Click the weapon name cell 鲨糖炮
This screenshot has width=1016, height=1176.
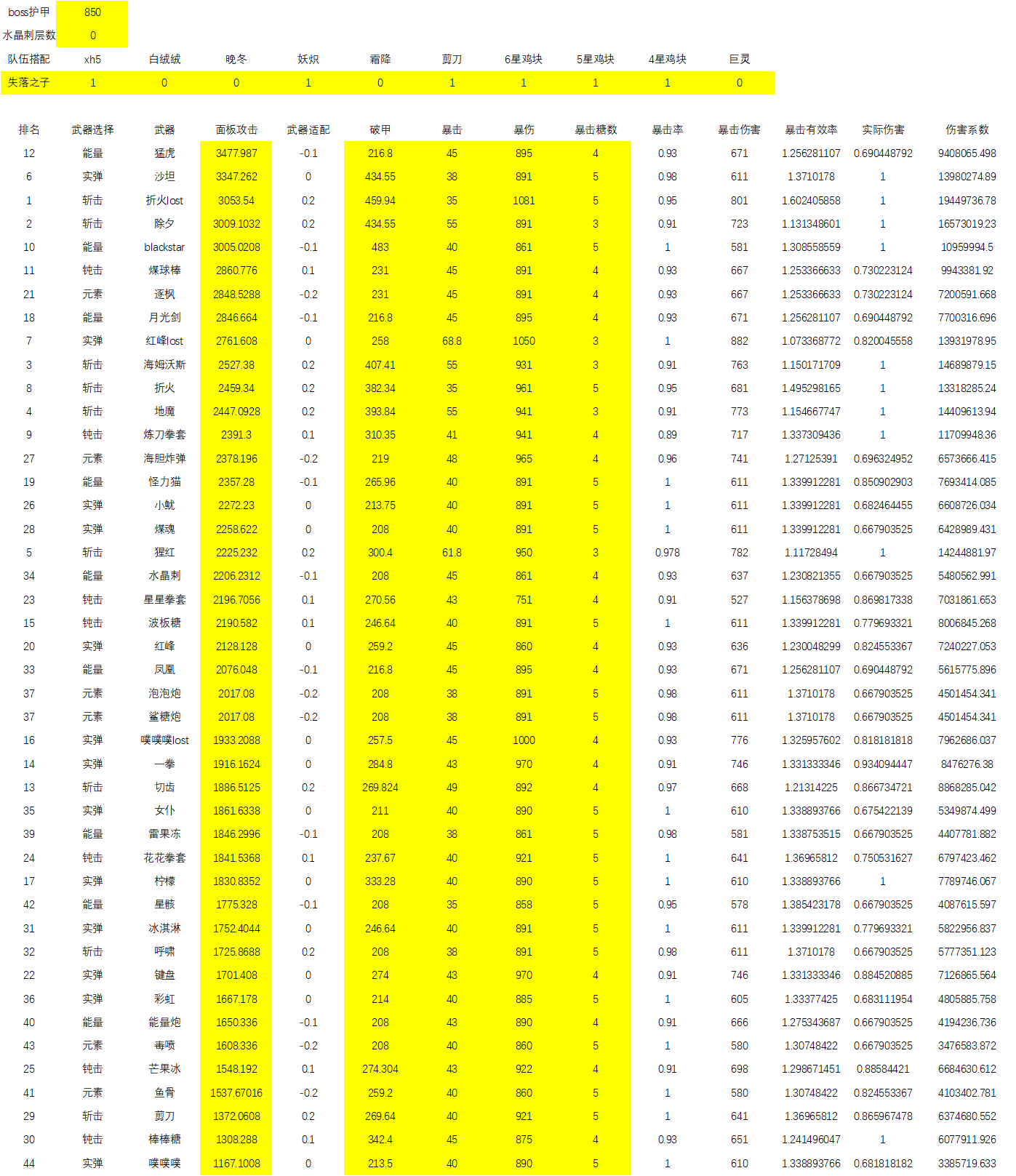[164, 717]
